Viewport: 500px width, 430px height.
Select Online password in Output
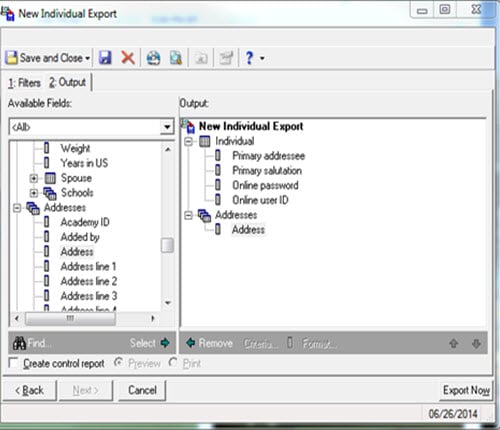tap(265, 185)
